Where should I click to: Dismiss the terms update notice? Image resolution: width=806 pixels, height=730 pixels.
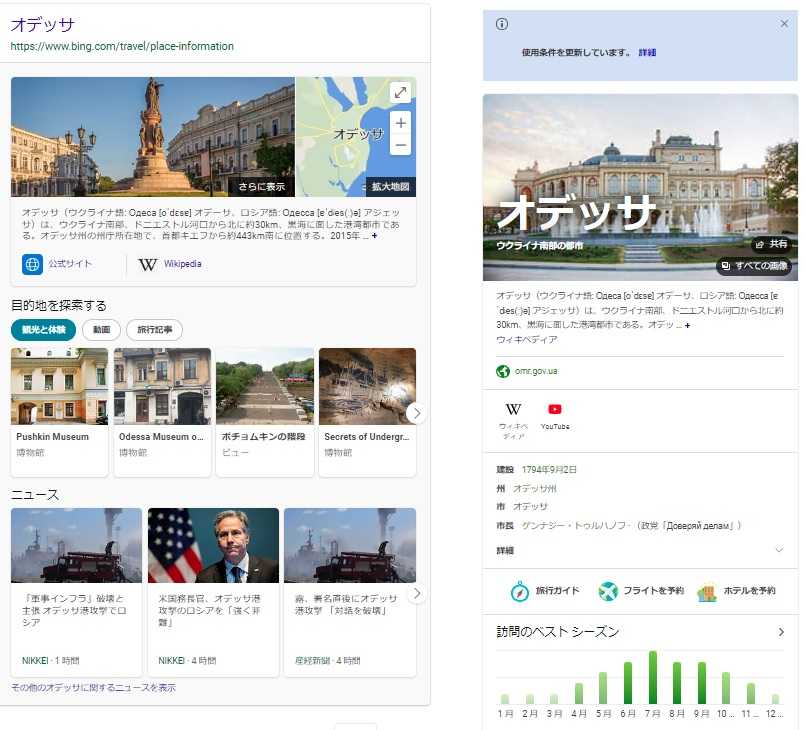pos(784,24)
